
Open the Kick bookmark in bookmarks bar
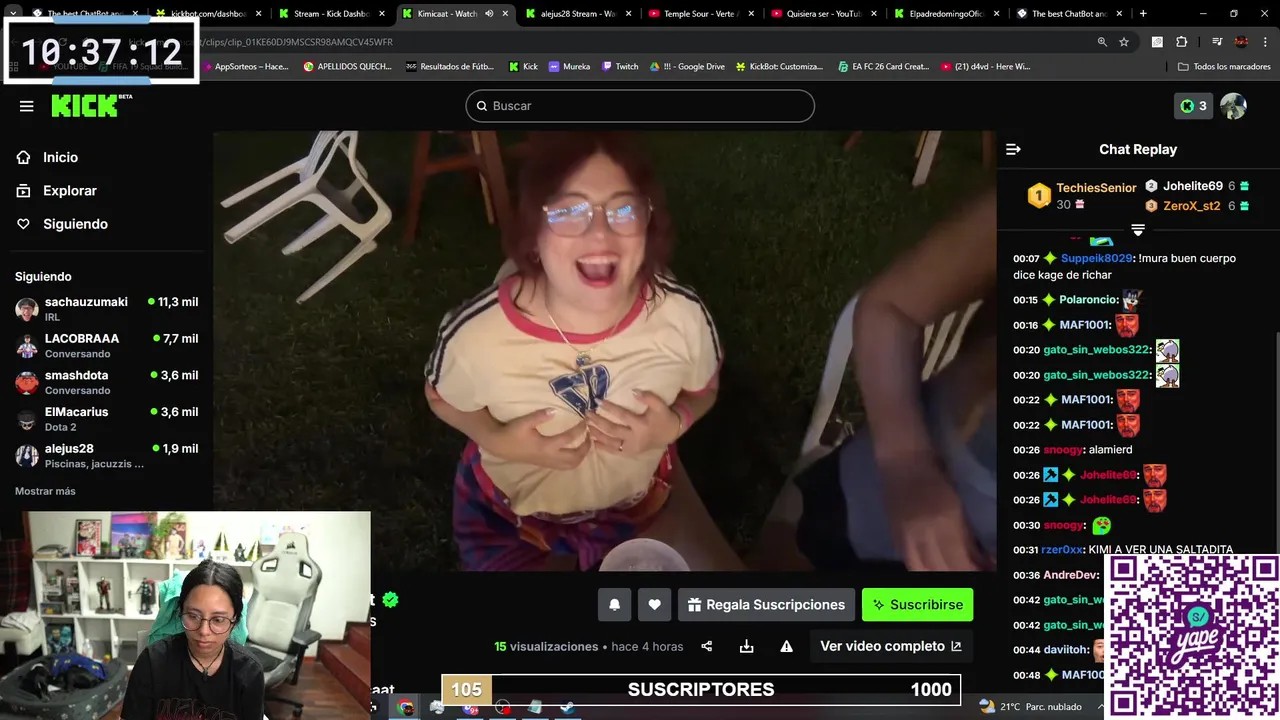(x=523, y=66)
